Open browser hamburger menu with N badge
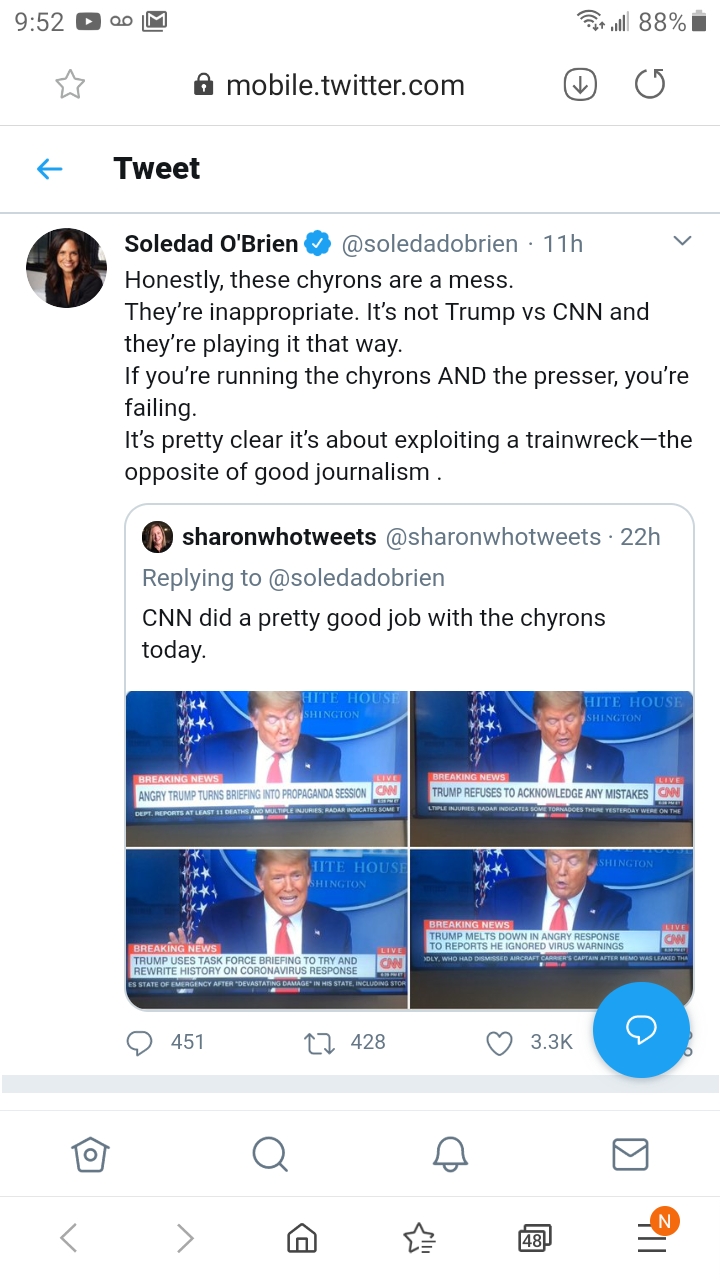The height and width of the screenshot is (1280, 720). coord(652,1238)
